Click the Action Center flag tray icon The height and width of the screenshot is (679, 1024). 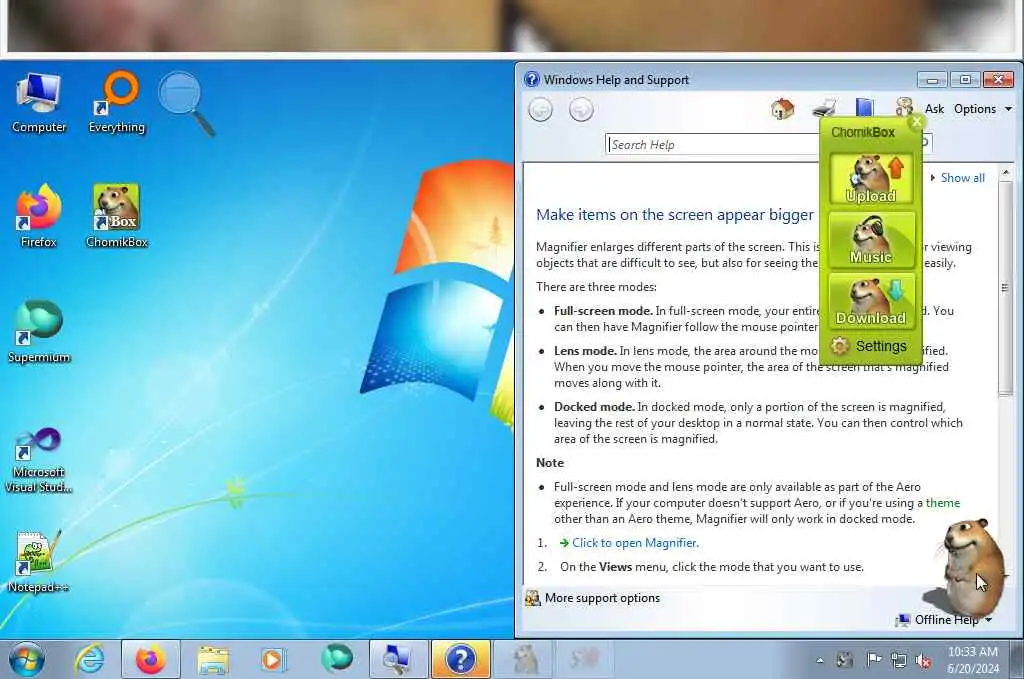point(873,660)
